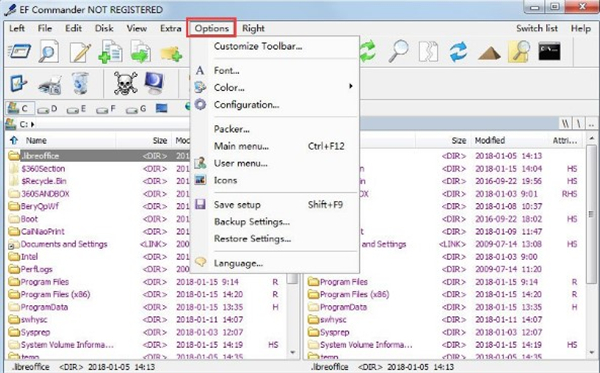Sort by the Modified column header
The image size is (600, 373).
pos(490,140)
